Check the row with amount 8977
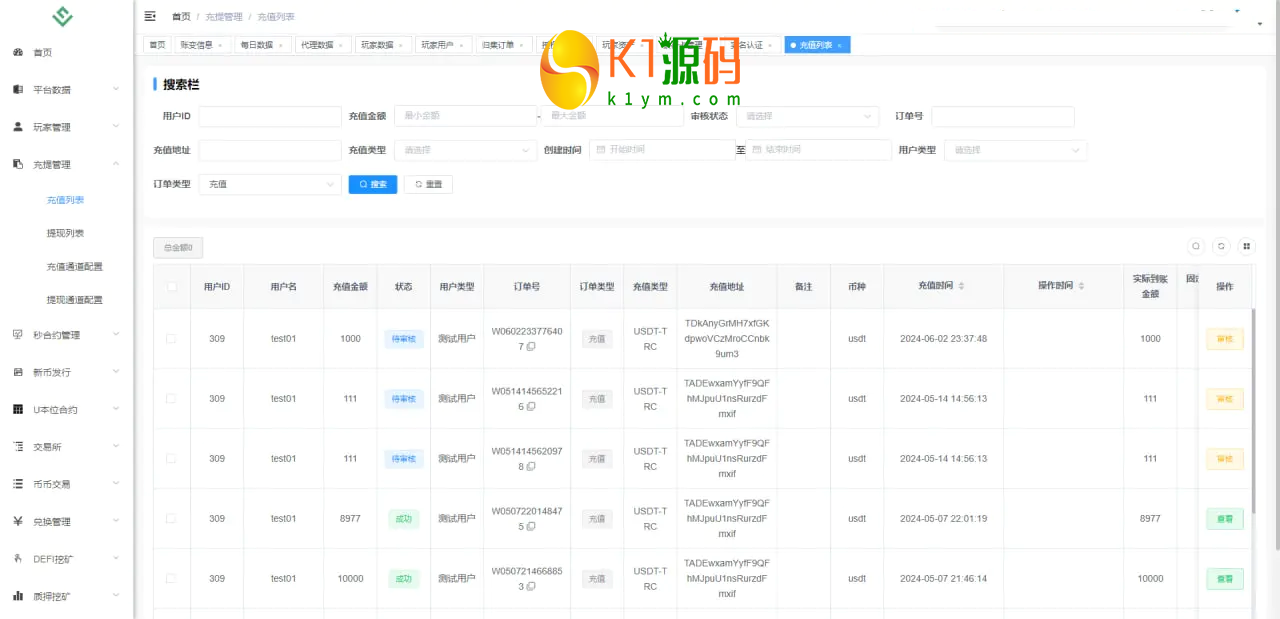1280x619 pixels. pos(171,519)
